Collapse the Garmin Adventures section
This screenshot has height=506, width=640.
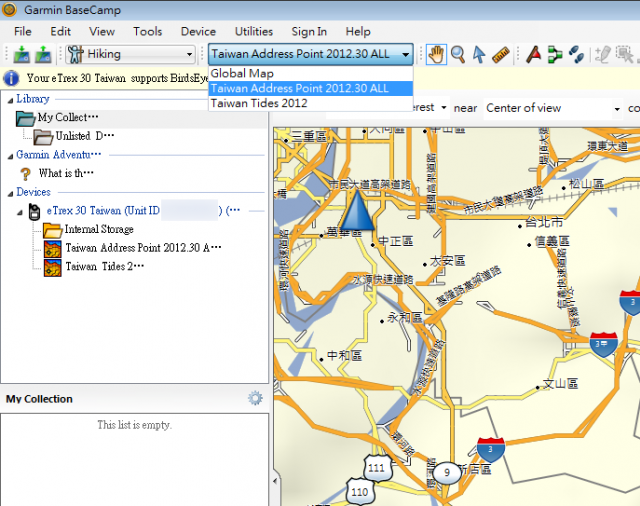point(10,156)
